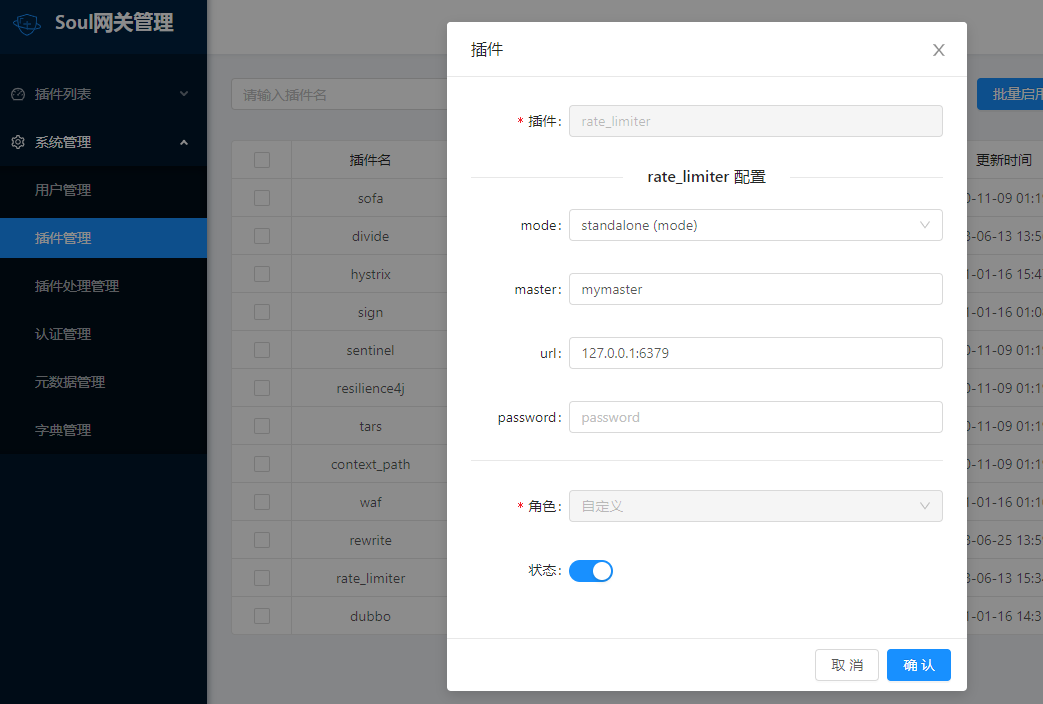Toggle the 状态 switch off
1043x704 pixels.
[590, 569]
